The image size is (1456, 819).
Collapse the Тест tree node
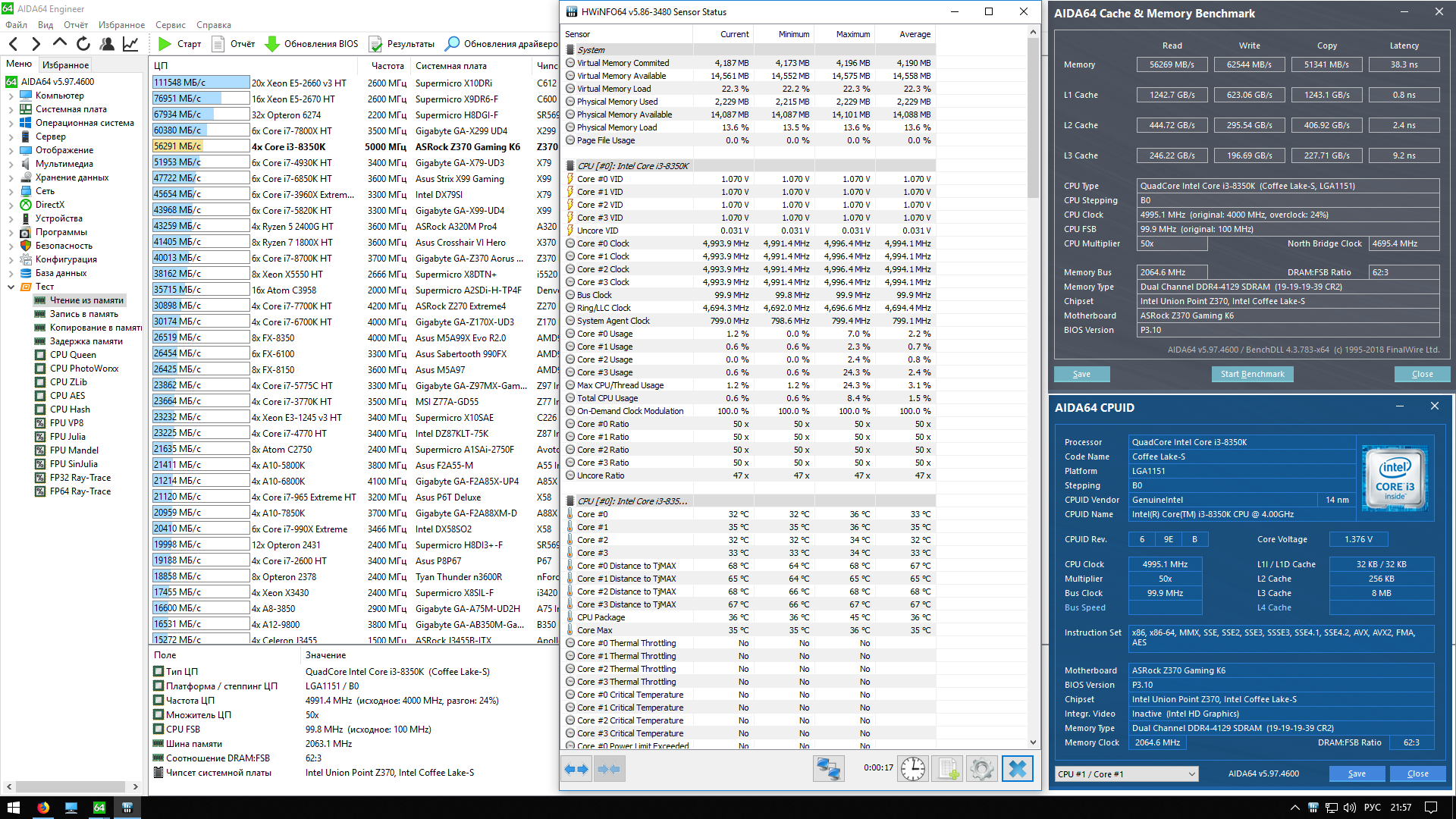click(x=11, y=287)
